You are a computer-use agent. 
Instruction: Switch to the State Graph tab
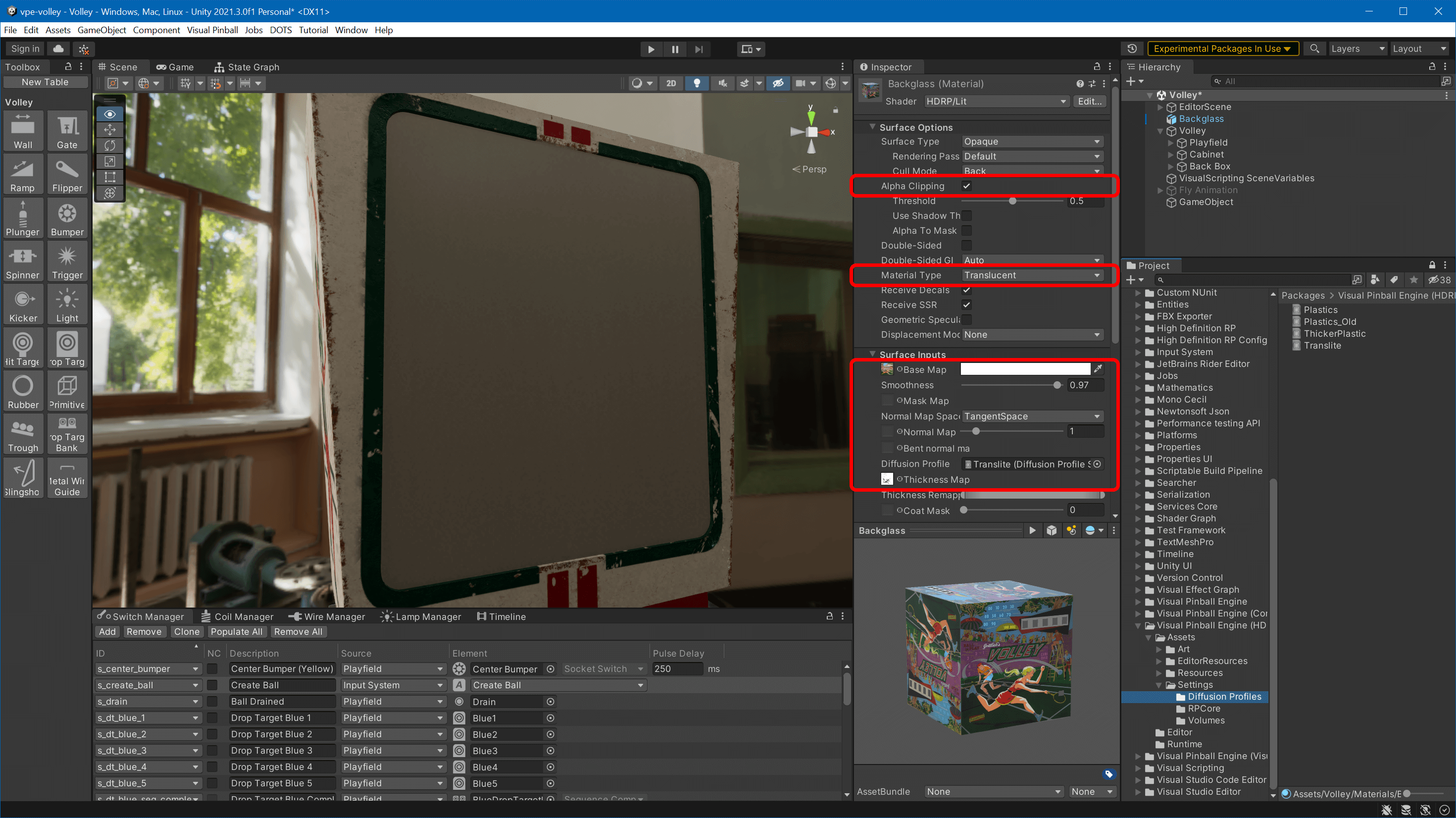pyautogui.click(x=247, y=67)
